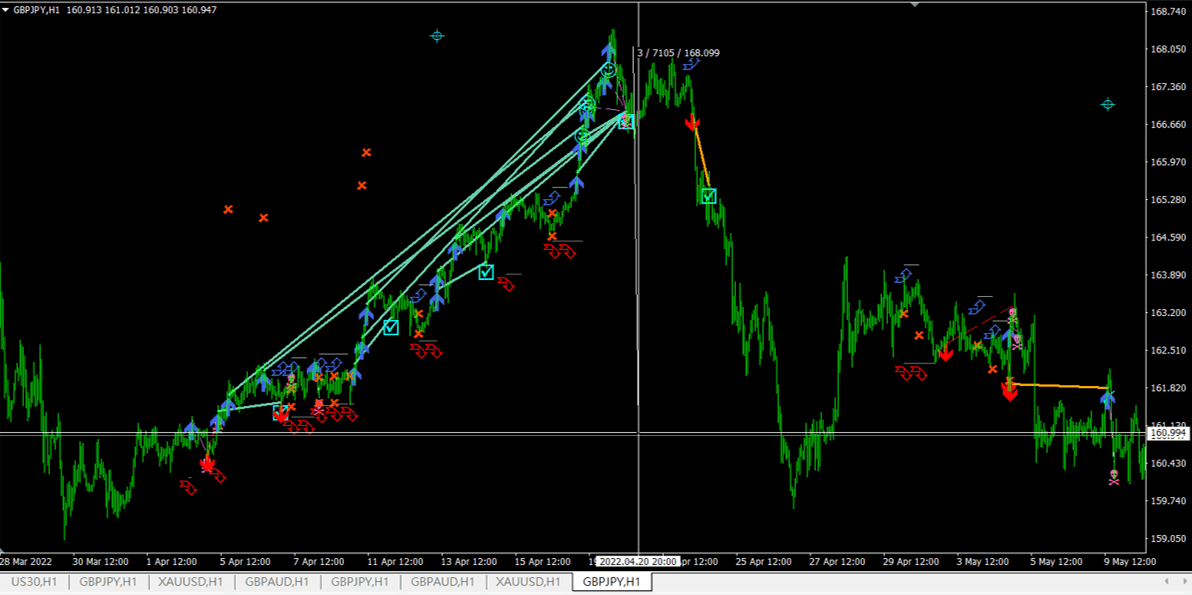Click the red down arrow where the orange downtrend line starts
This screenshot has width=1192, height=595.
691,123
